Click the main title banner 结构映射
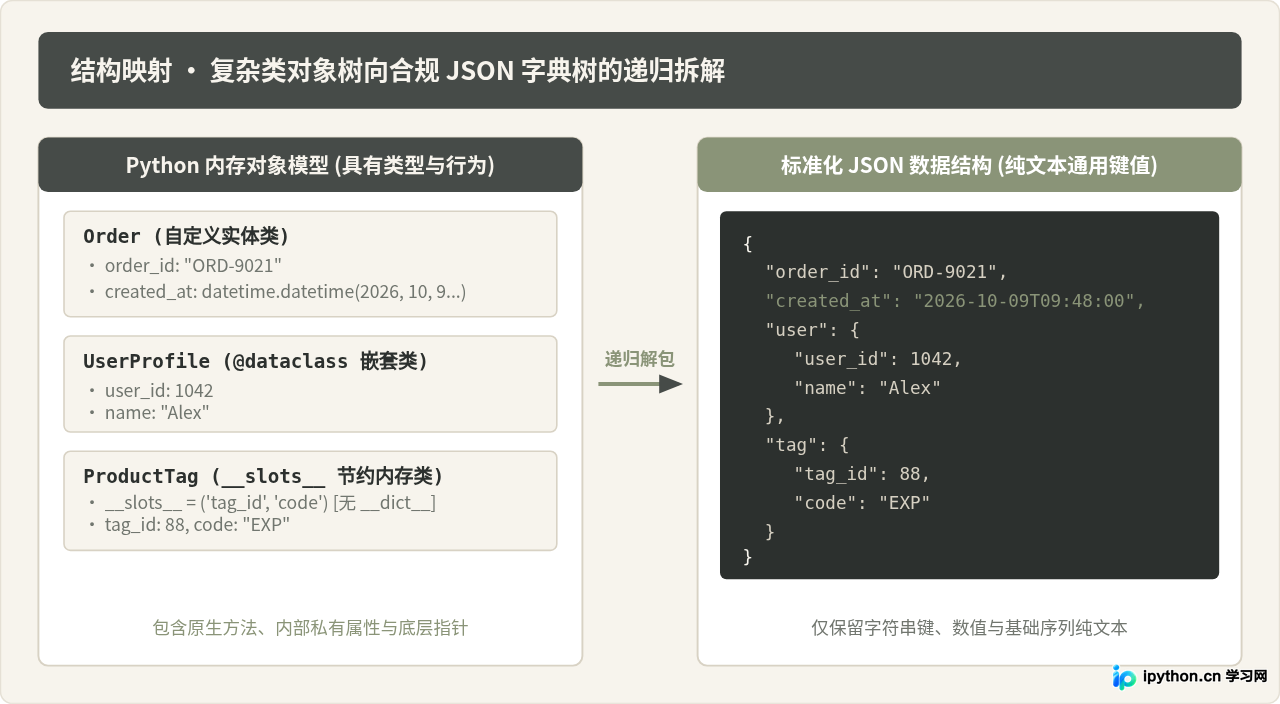Viewport: 1280px width, 704px height. click(x=640, y=70)
